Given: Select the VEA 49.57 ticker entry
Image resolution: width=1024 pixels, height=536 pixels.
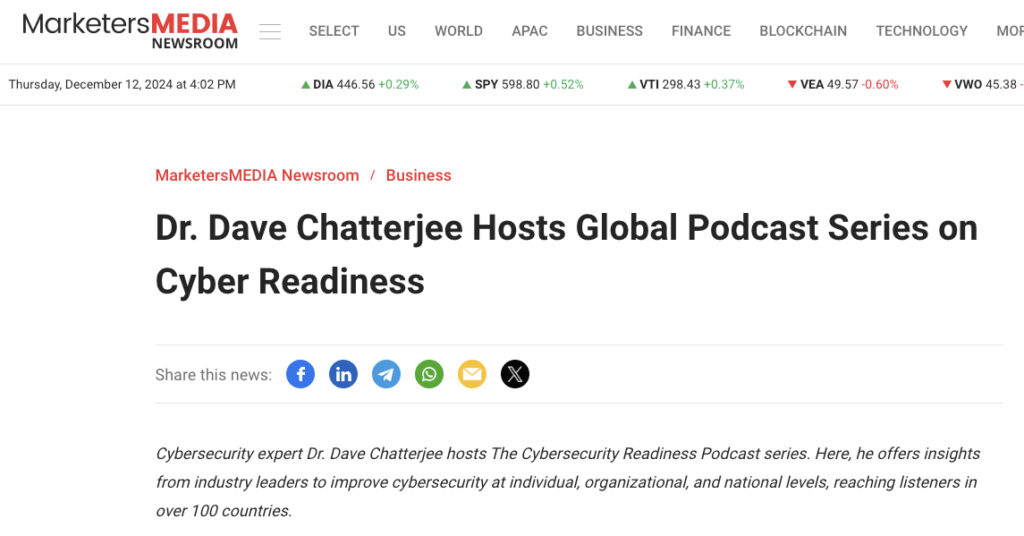Looking at the screenshot, I should (x=843, y=84).
